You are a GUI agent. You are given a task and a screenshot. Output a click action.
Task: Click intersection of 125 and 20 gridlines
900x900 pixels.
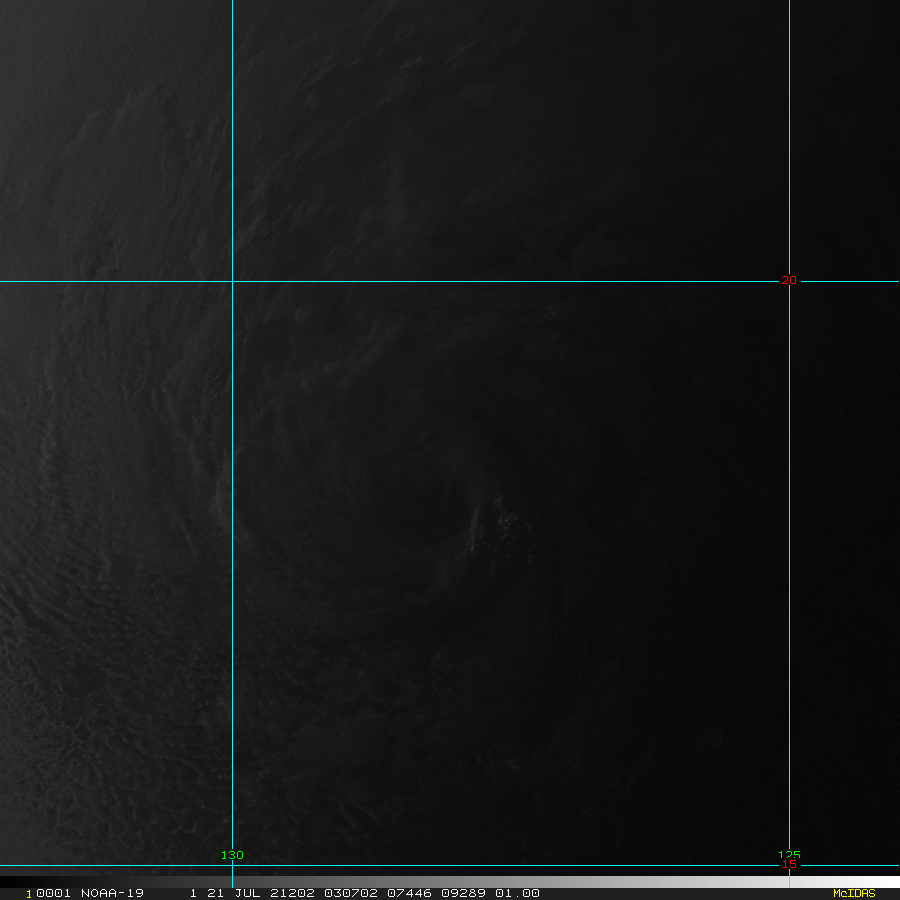click(789, 281)
